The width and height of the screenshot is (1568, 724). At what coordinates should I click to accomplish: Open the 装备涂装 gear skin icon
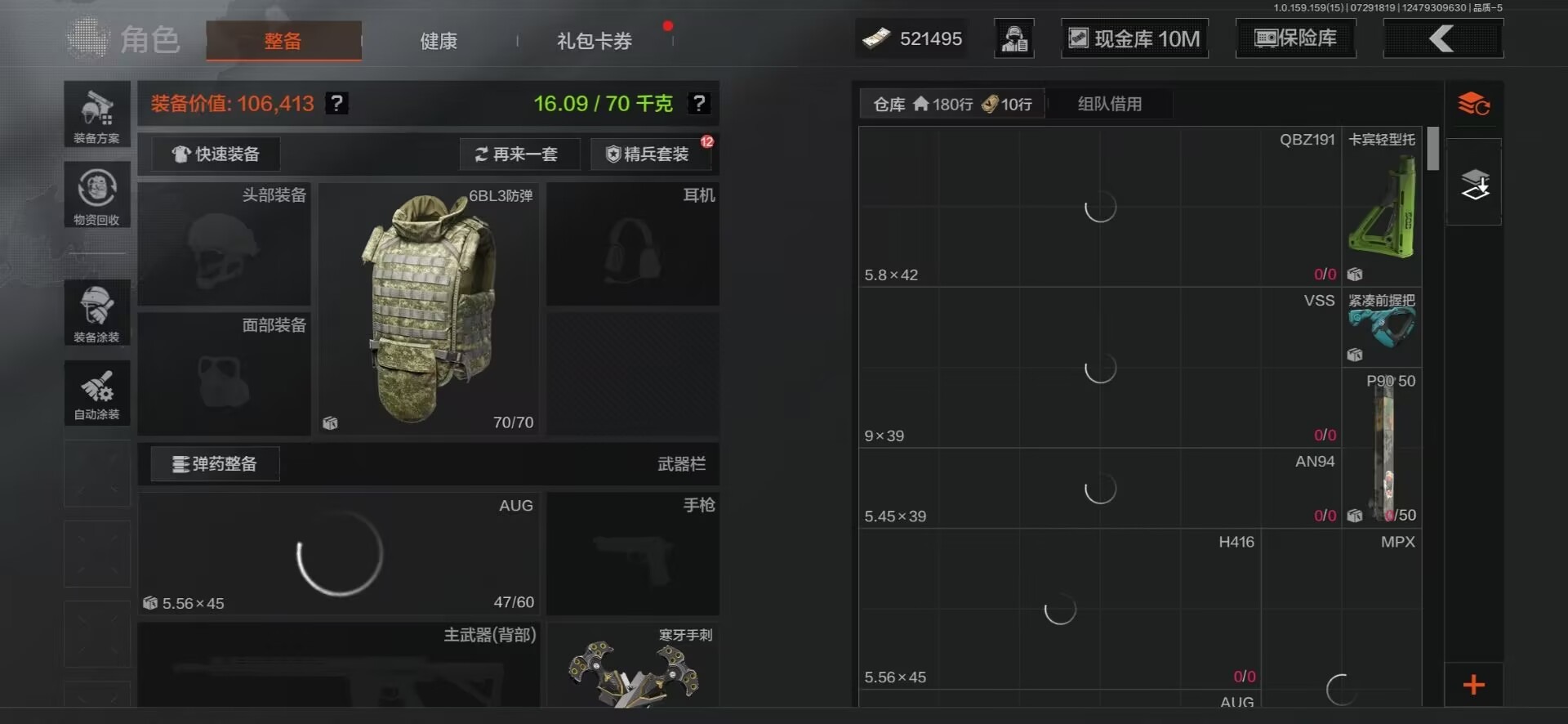[97, 312]
